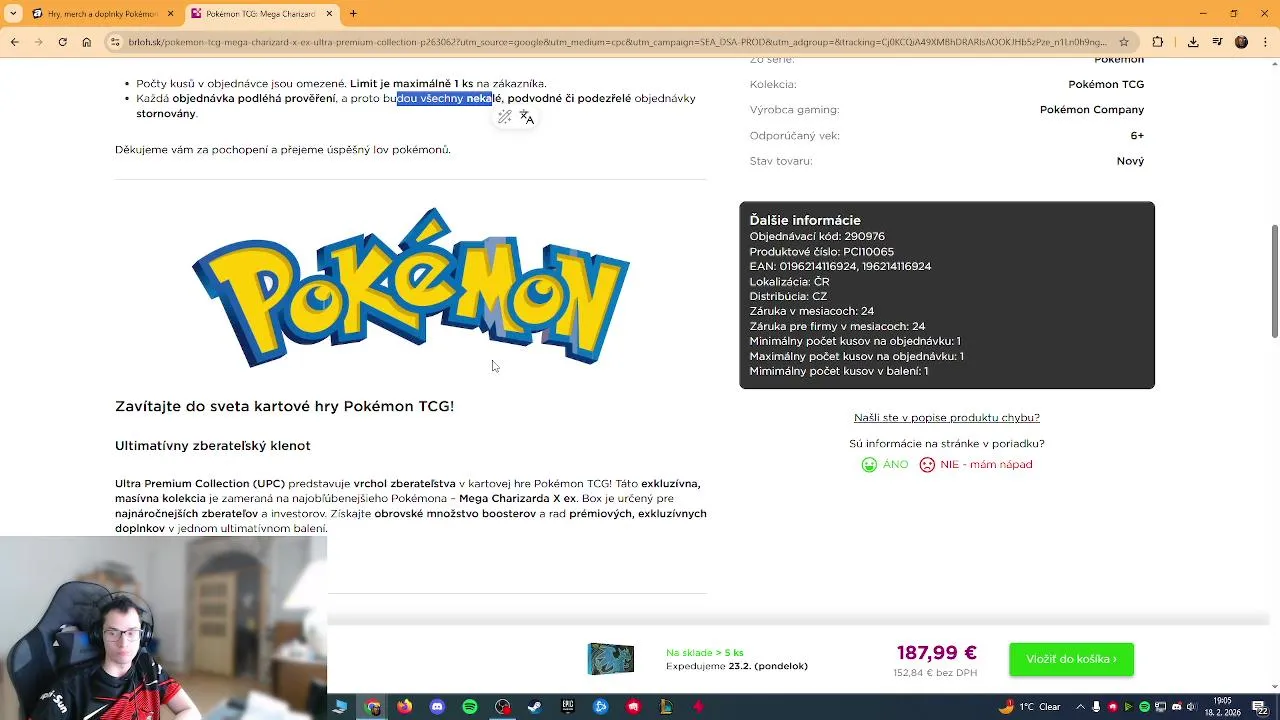Screen dimensions: 1280x720
Task: View site information icon in address bar
Action: (x=116, y=42)
